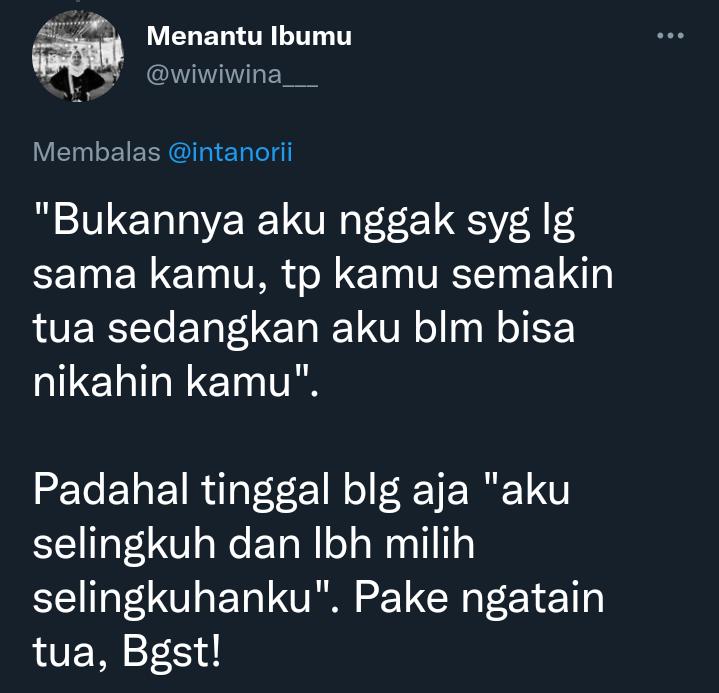Click the Membalas reply label
This screenshot has width=719, height=693.
[x=97, y=152]
